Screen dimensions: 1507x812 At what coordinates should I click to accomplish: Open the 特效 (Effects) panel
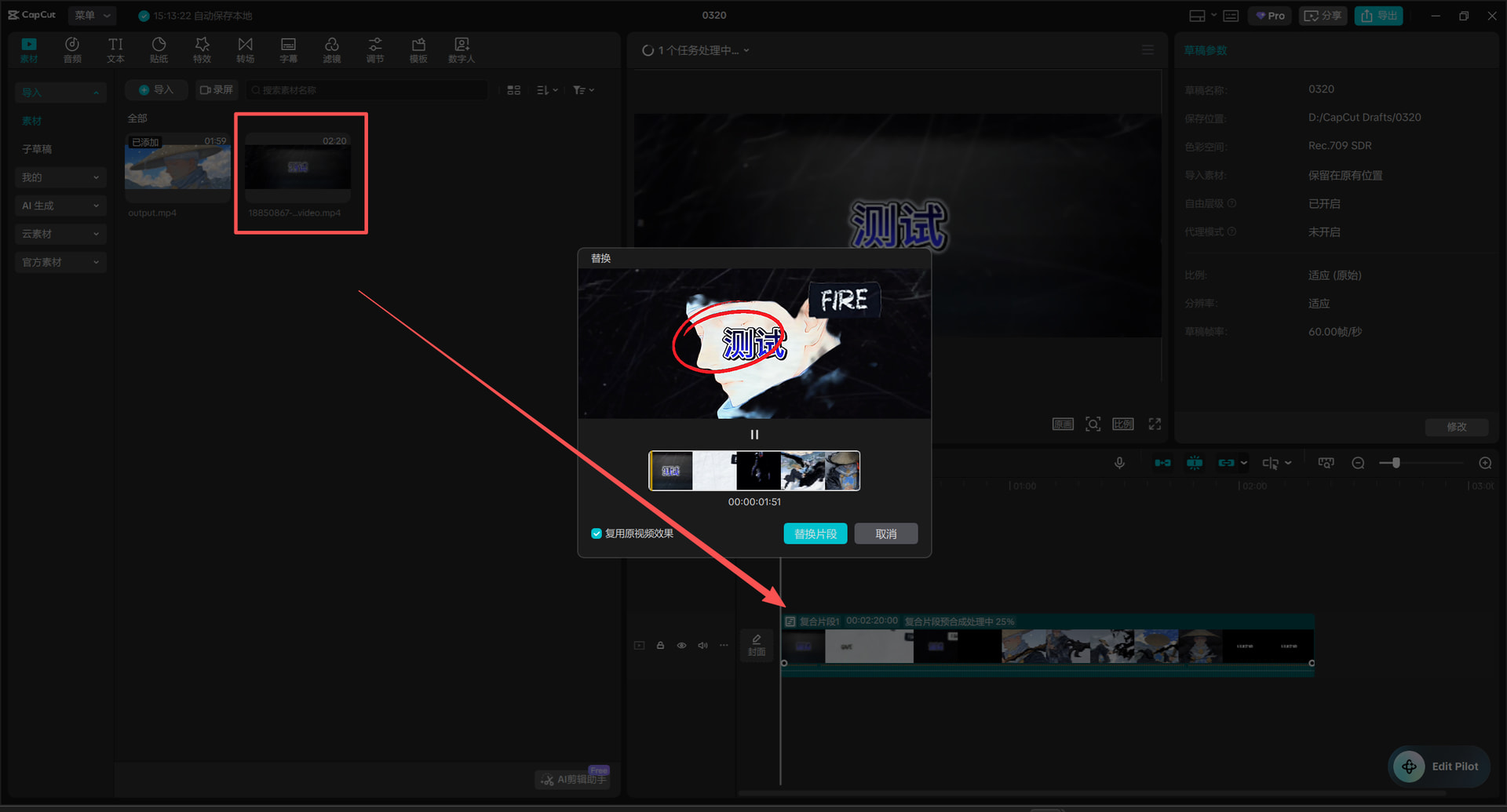202,49
